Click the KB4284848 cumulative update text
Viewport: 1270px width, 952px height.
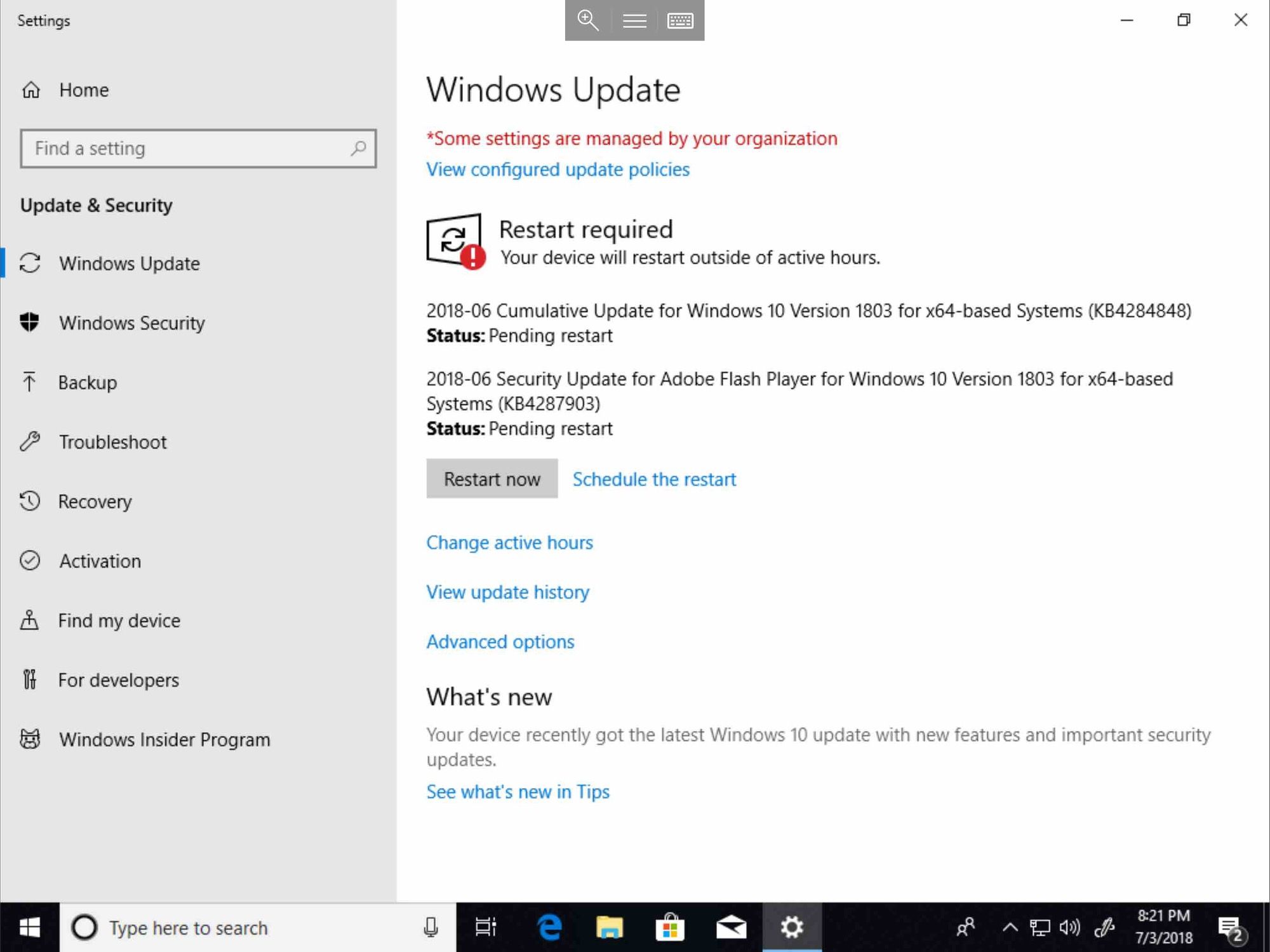(x=808, y=311)
